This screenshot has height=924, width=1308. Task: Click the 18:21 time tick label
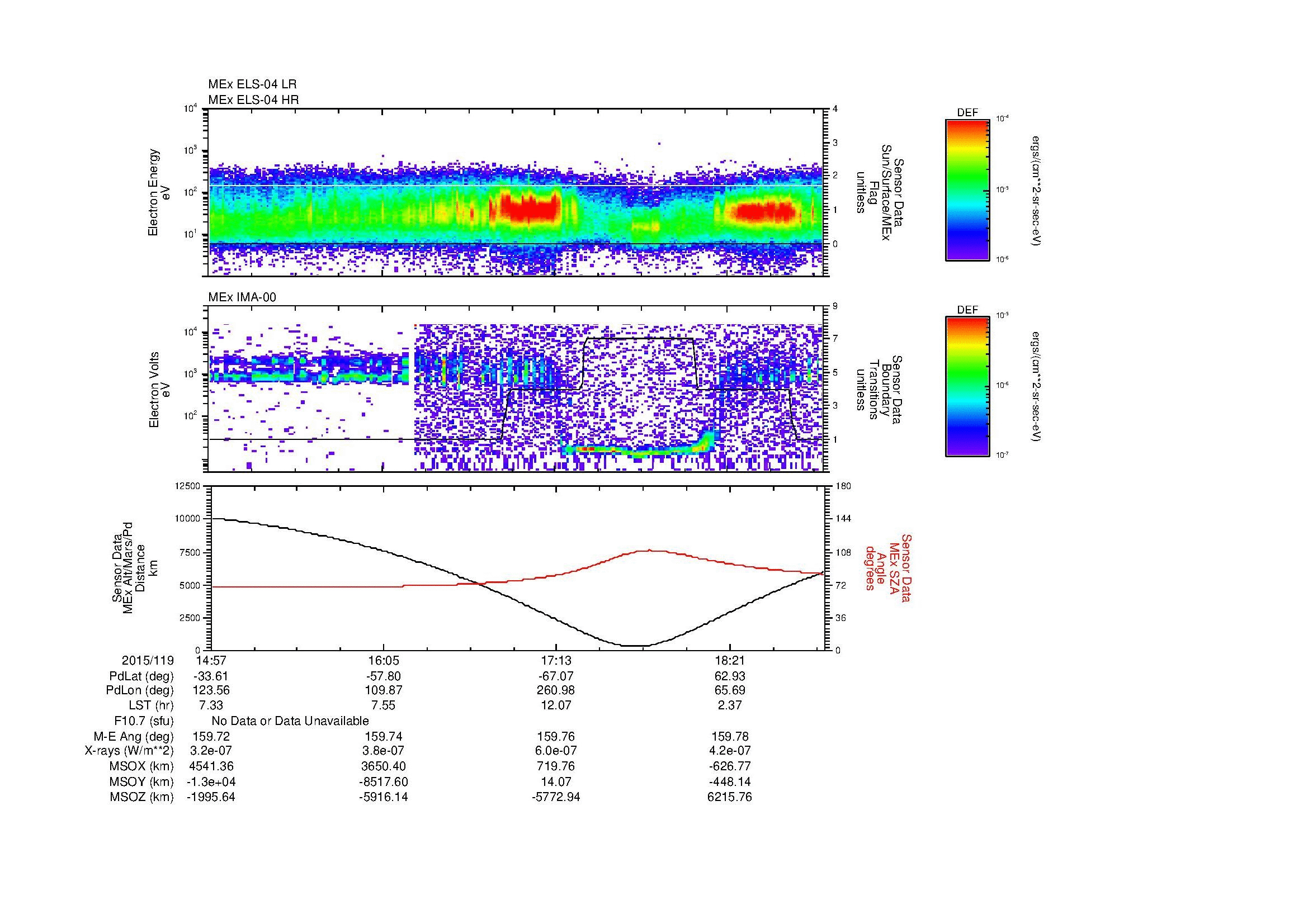(730, 660)
